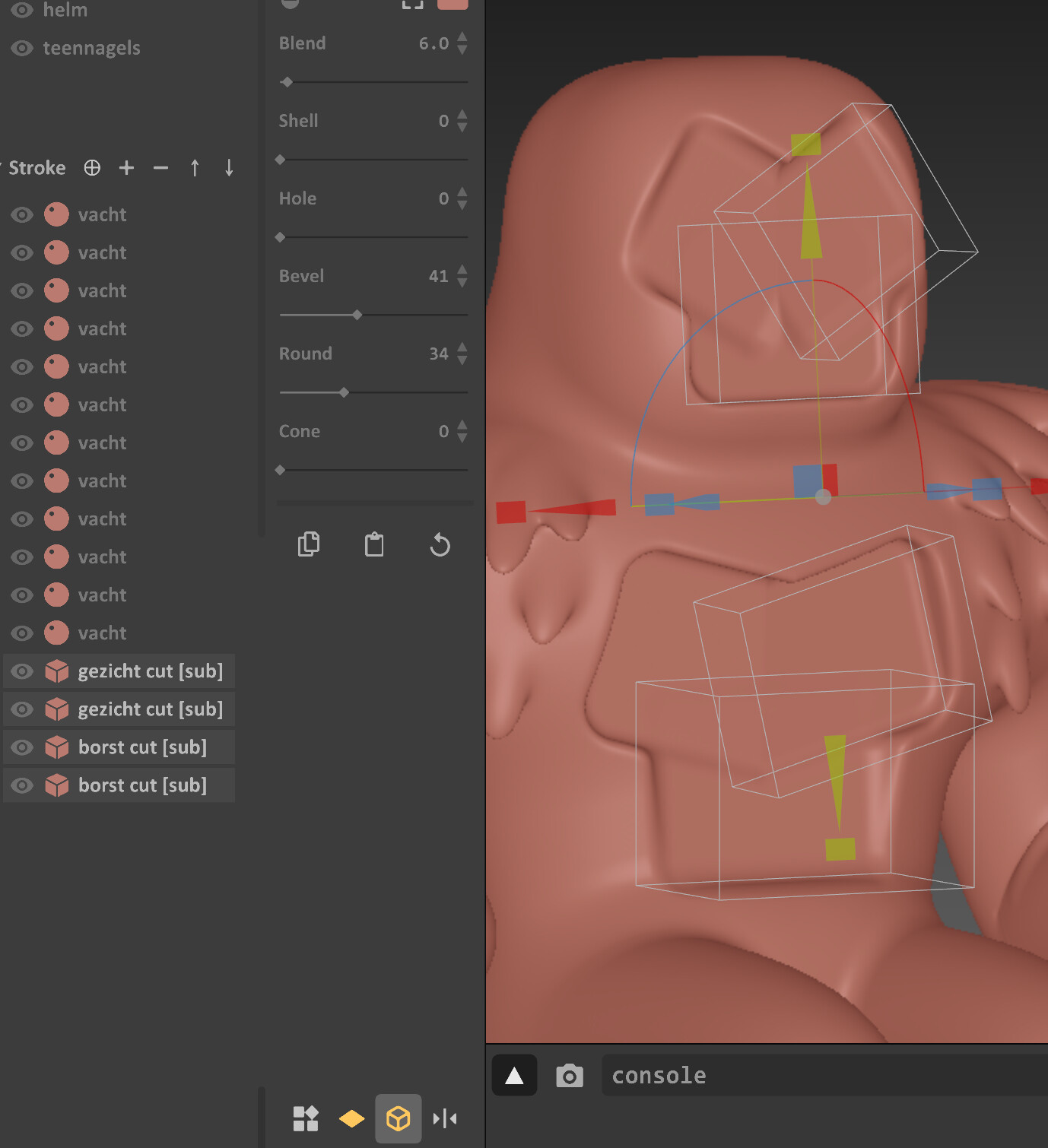This screenshot has height=1148, width=1048.
Task: Hide the helm layer with its eye icon
Action: point(22,10)
